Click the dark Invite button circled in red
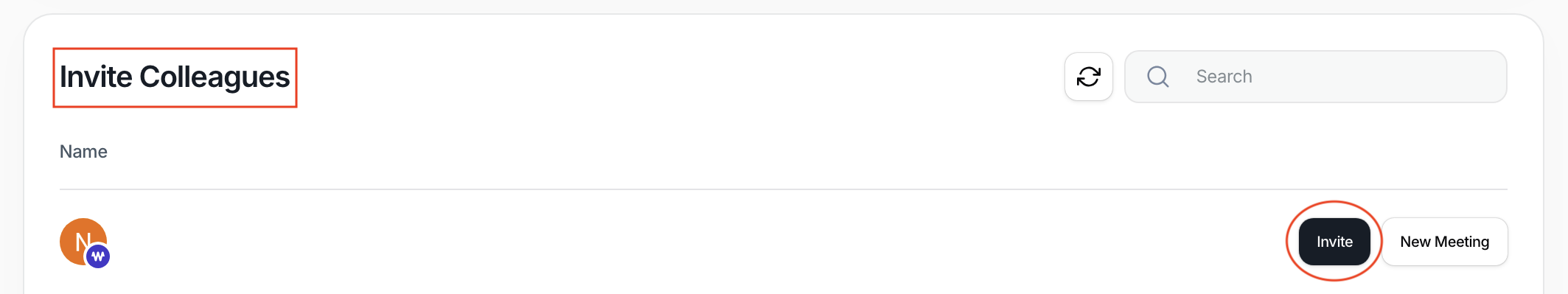 click(x=1334, y=242)
